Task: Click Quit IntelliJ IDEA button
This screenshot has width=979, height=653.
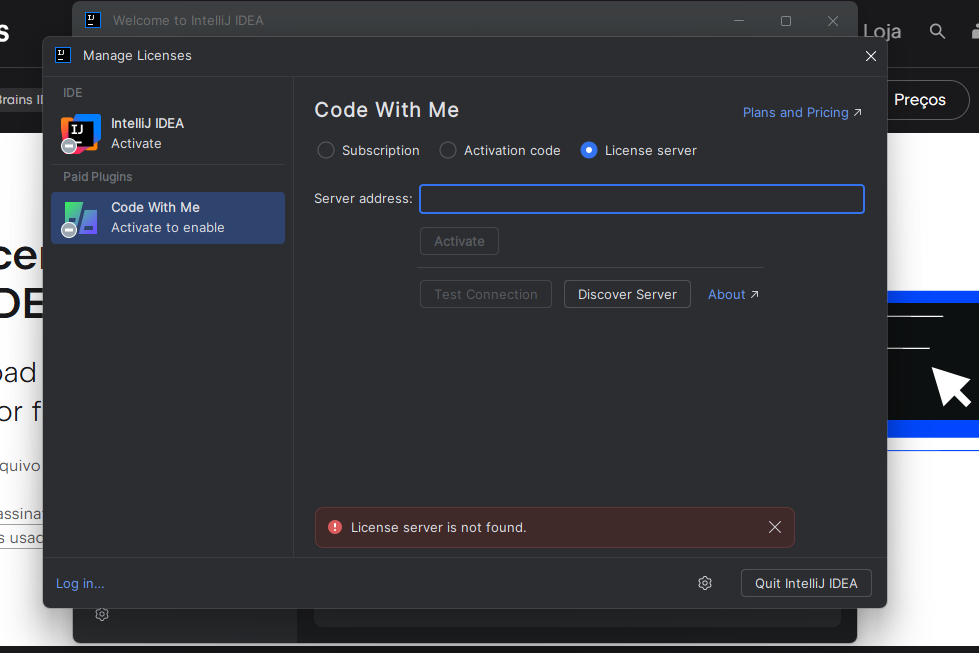Action: point(806,583)
